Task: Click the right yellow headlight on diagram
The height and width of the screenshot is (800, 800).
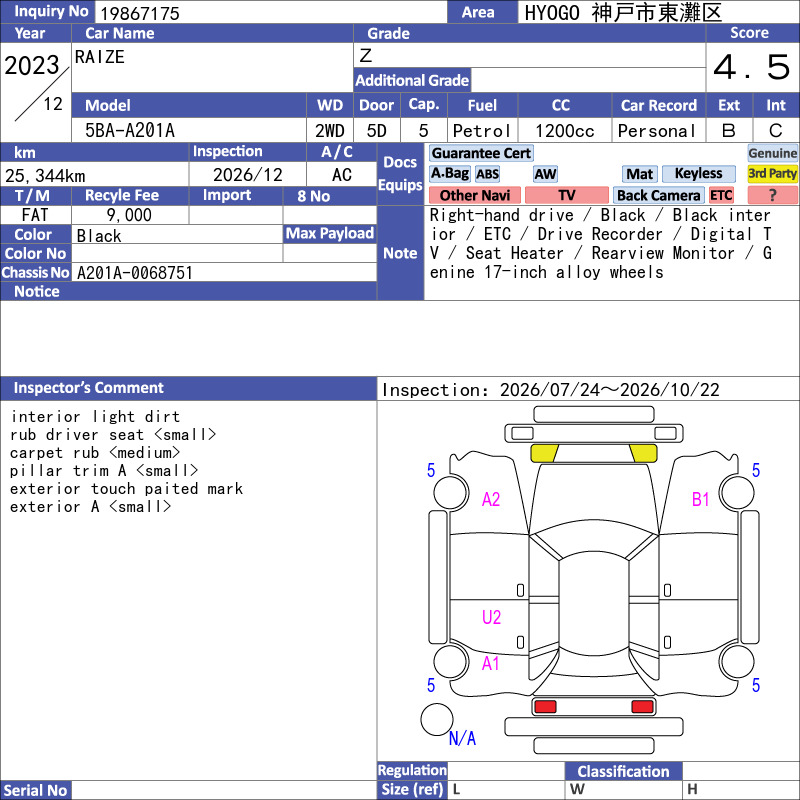Action: (x=643, y=453)
